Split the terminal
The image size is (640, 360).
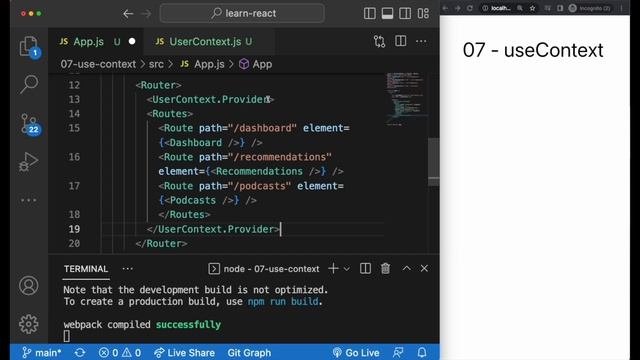(365, 268)
